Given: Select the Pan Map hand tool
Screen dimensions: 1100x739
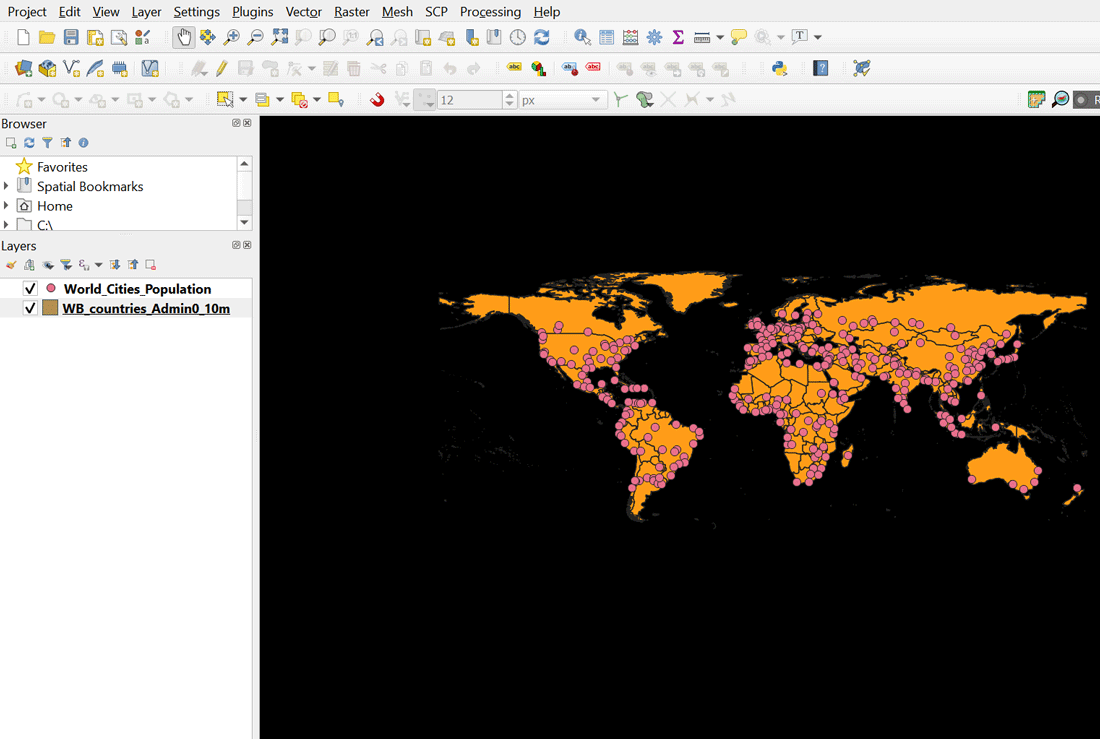Looking at the screenshot, I should pos(184,37).
